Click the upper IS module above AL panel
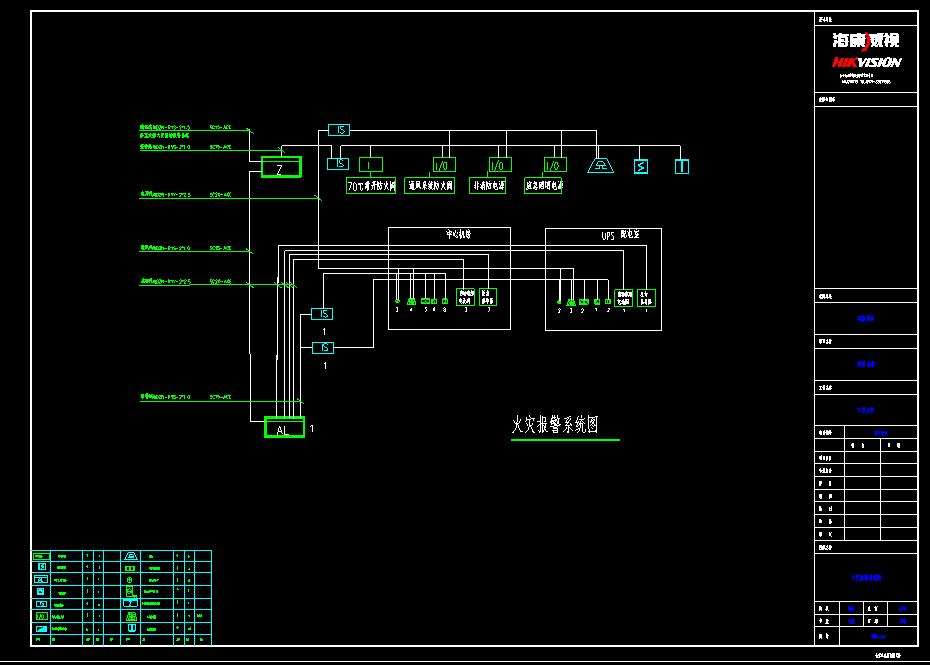 point(322,314)
